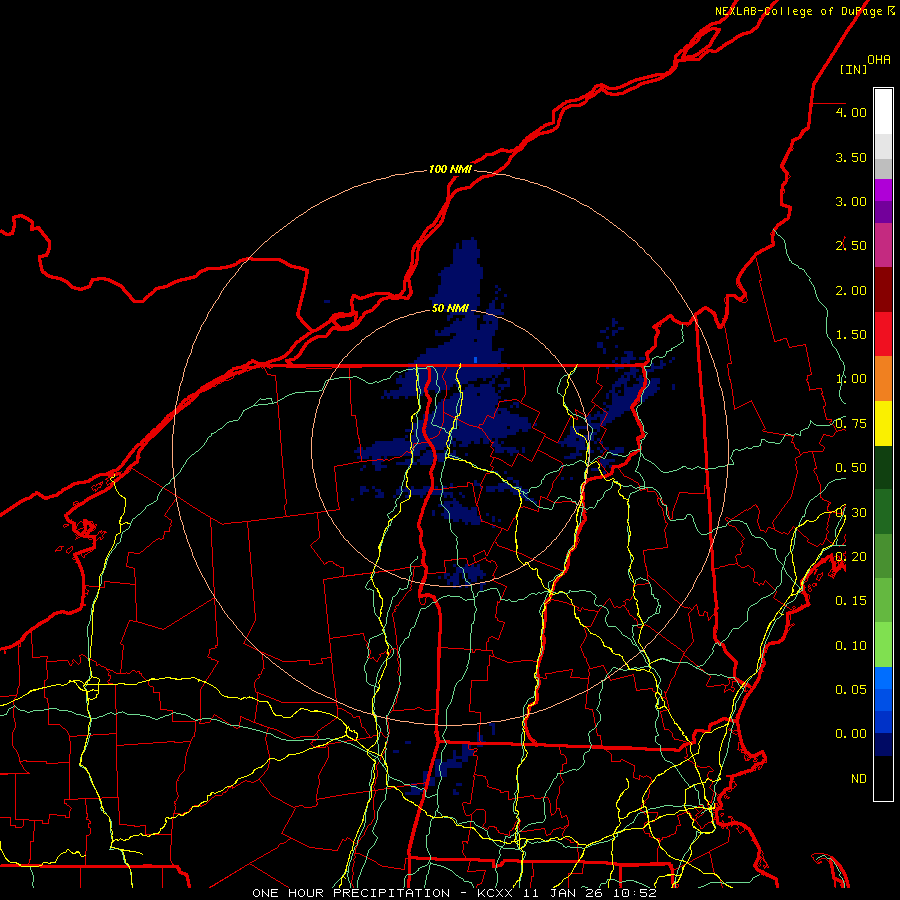Click the 10:52 timestamp
This screenshot has width=900, height=900.
[635, 893]
